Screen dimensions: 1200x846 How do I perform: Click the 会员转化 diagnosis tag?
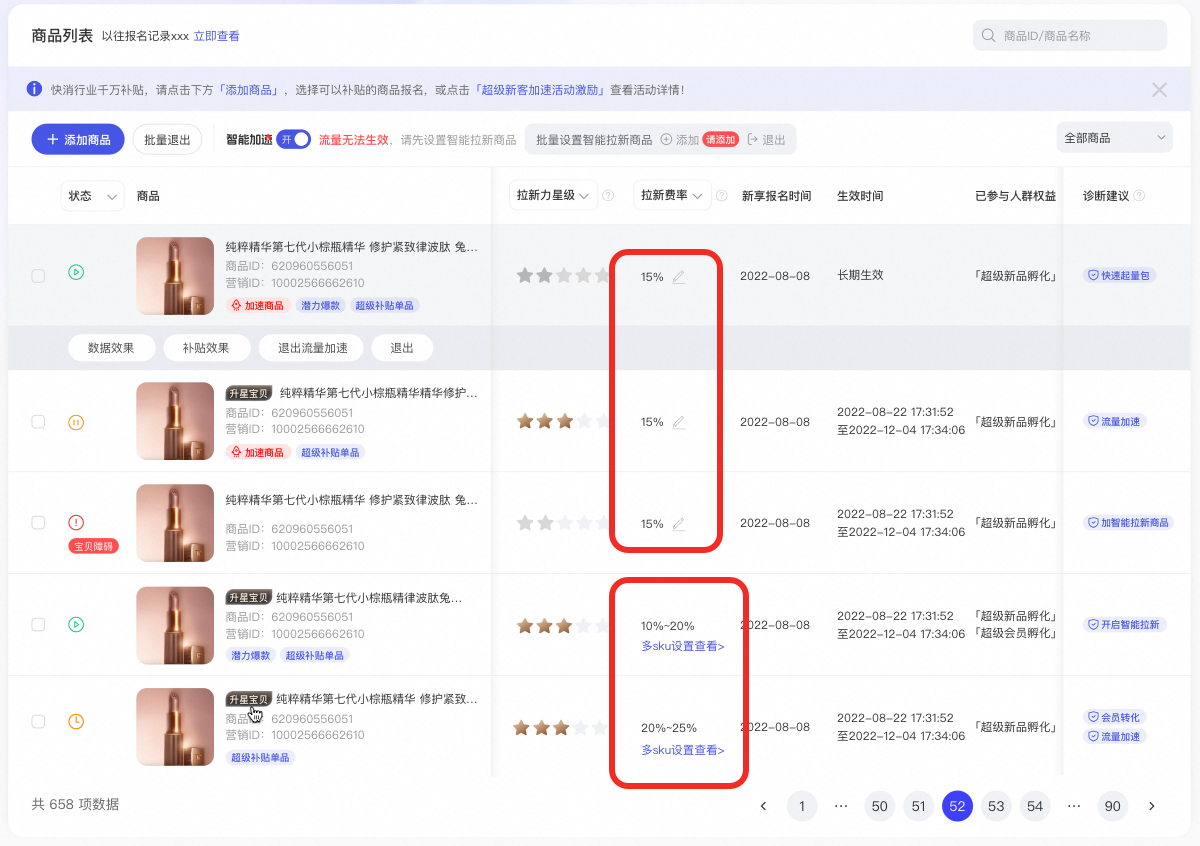tap(1114, 717)
